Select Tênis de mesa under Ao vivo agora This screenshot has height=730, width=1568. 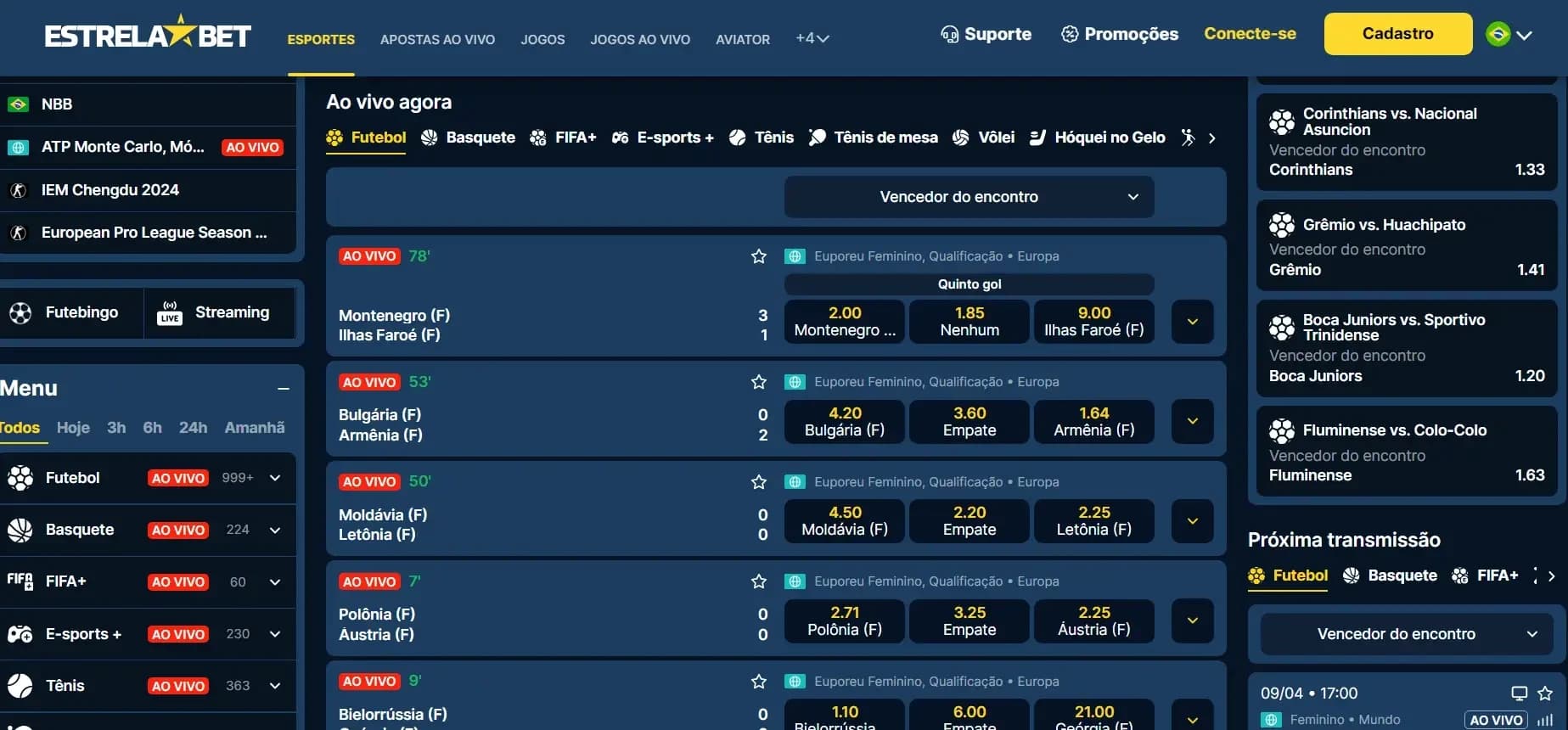(x=873, y=138)
